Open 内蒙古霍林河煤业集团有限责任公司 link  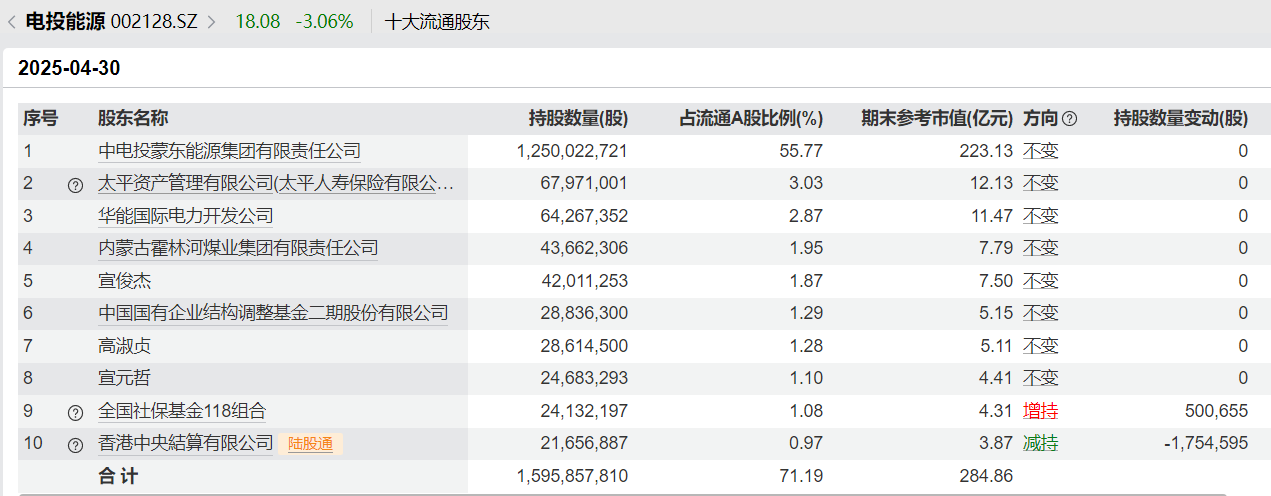pos(238,248)
